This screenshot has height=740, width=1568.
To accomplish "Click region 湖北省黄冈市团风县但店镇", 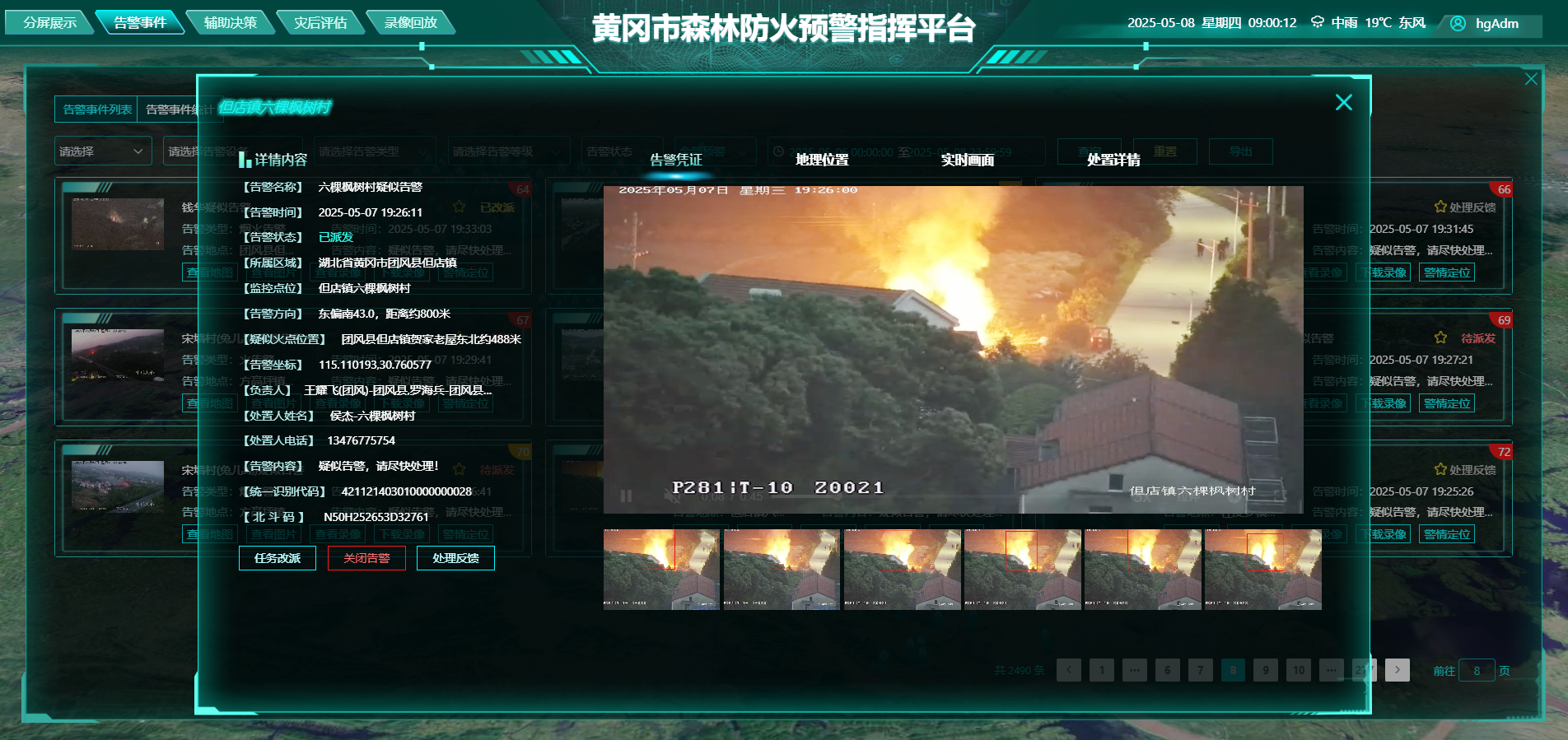I will click(x=387, y=263).
